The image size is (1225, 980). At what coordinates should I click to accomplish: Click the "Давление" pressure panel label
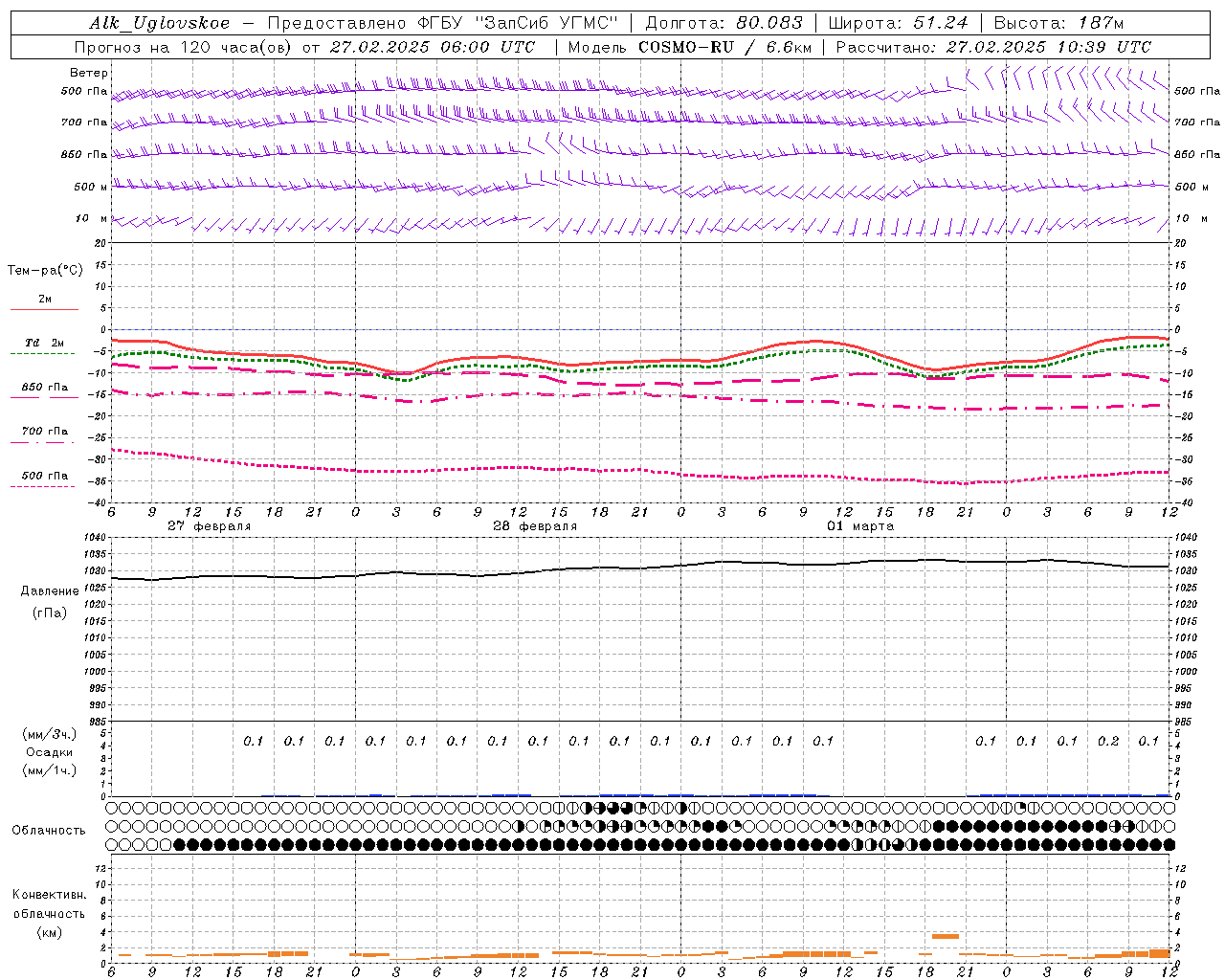pos(50,591)
